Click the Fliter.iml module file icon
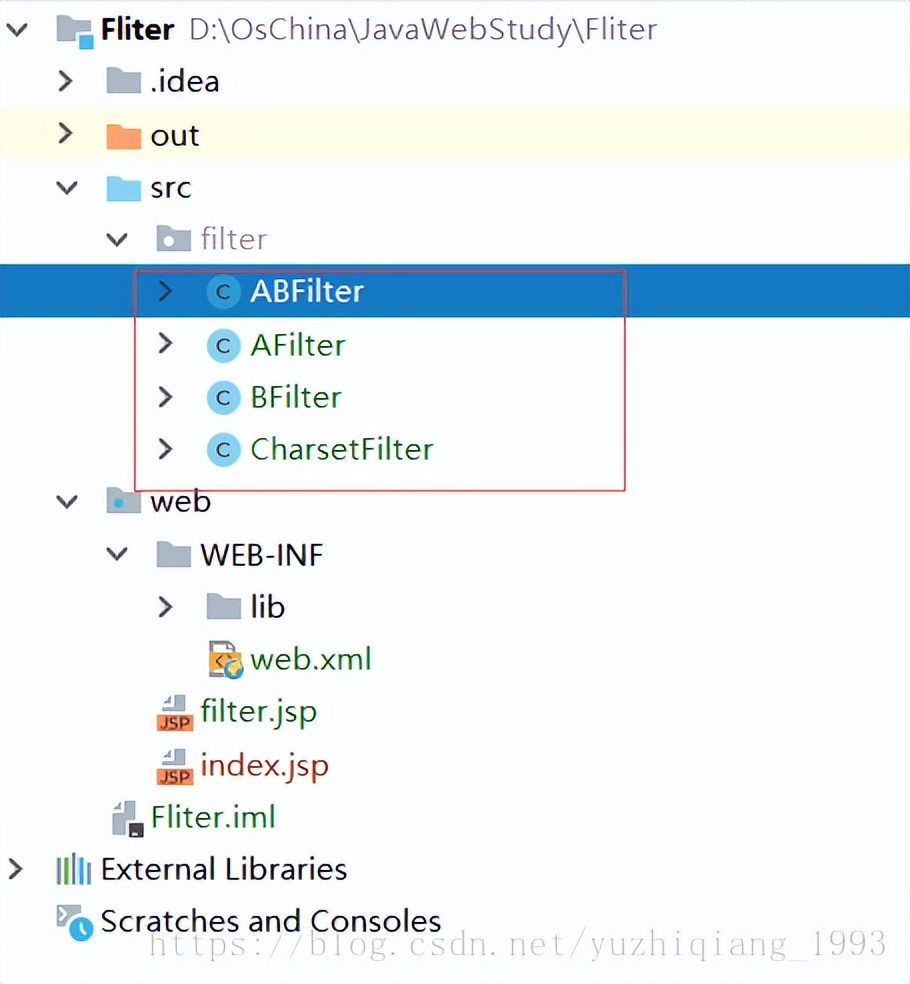The width and height of the screenshot is (910, 984). [127, 818]
